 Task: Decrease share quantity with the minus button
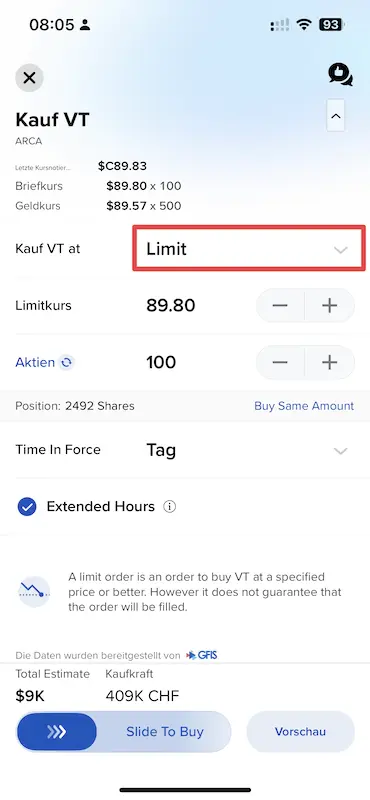(x=280, y=362)
